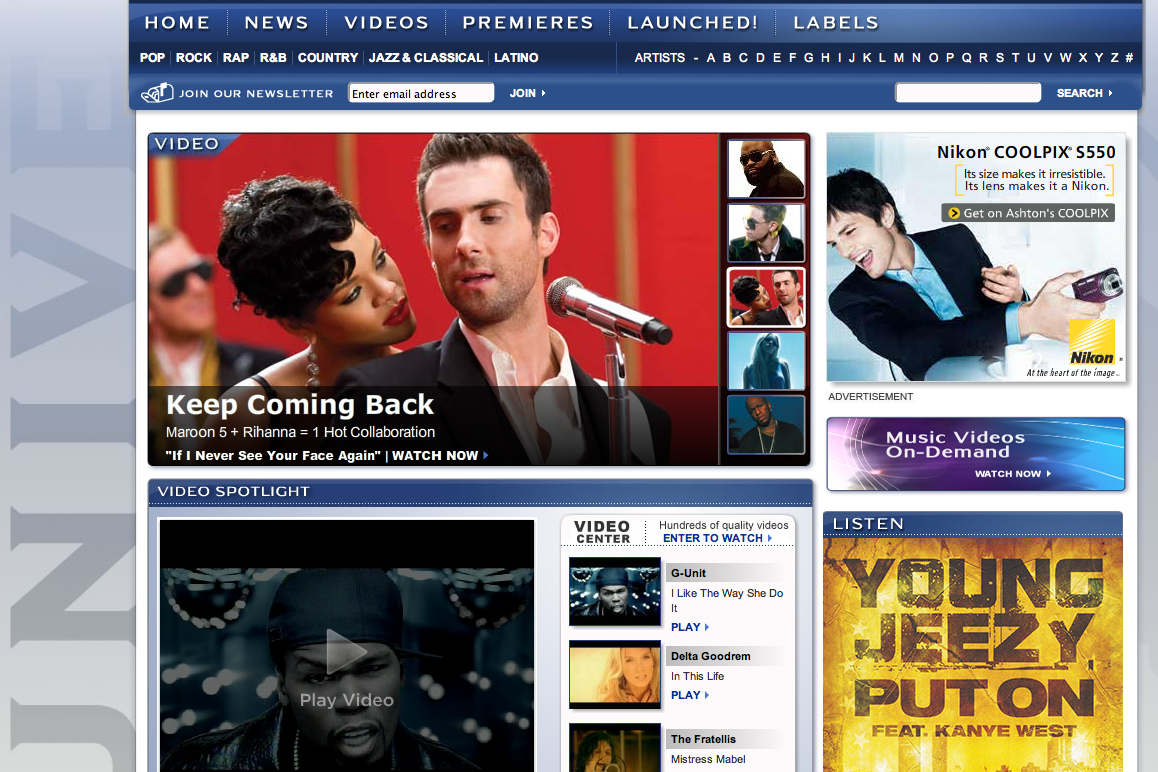1158x772 pixels.
Task: Open the HOME menu item
Action: click(x=178, y=22)
